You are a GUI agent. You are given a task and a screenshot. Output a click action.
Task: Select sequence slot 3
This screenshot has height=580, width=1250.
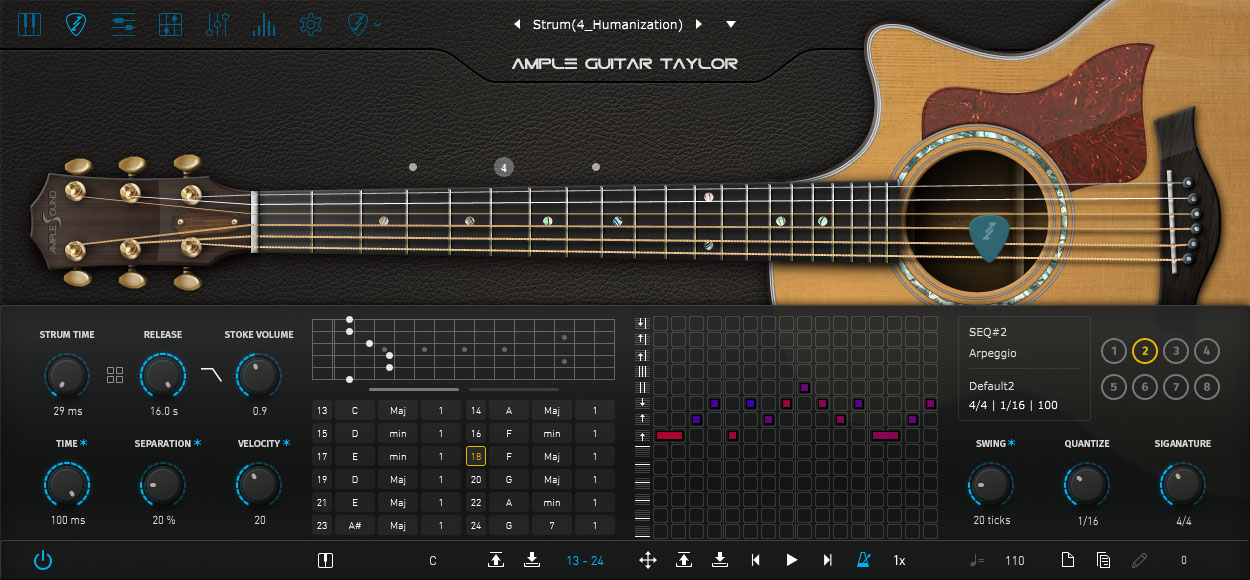[x=1176, y=351]
